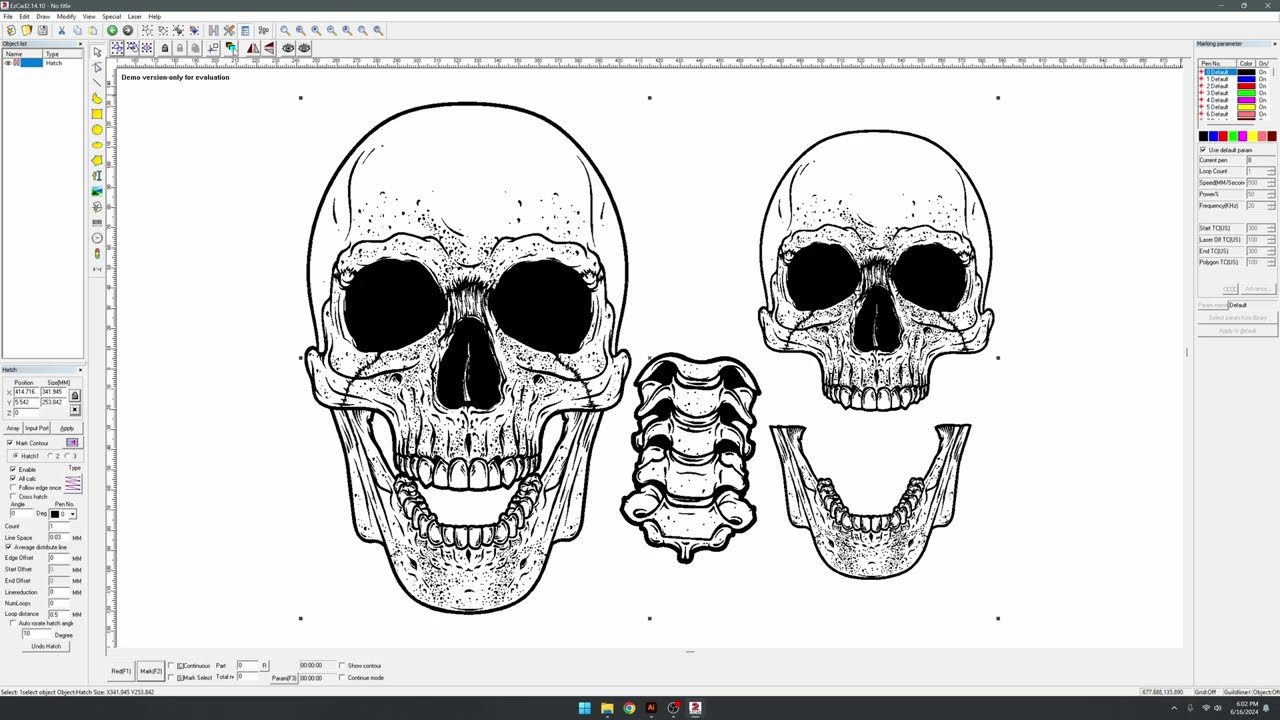Click the first lock object icon
The image size is (1280, 720).
coord(165,48)
